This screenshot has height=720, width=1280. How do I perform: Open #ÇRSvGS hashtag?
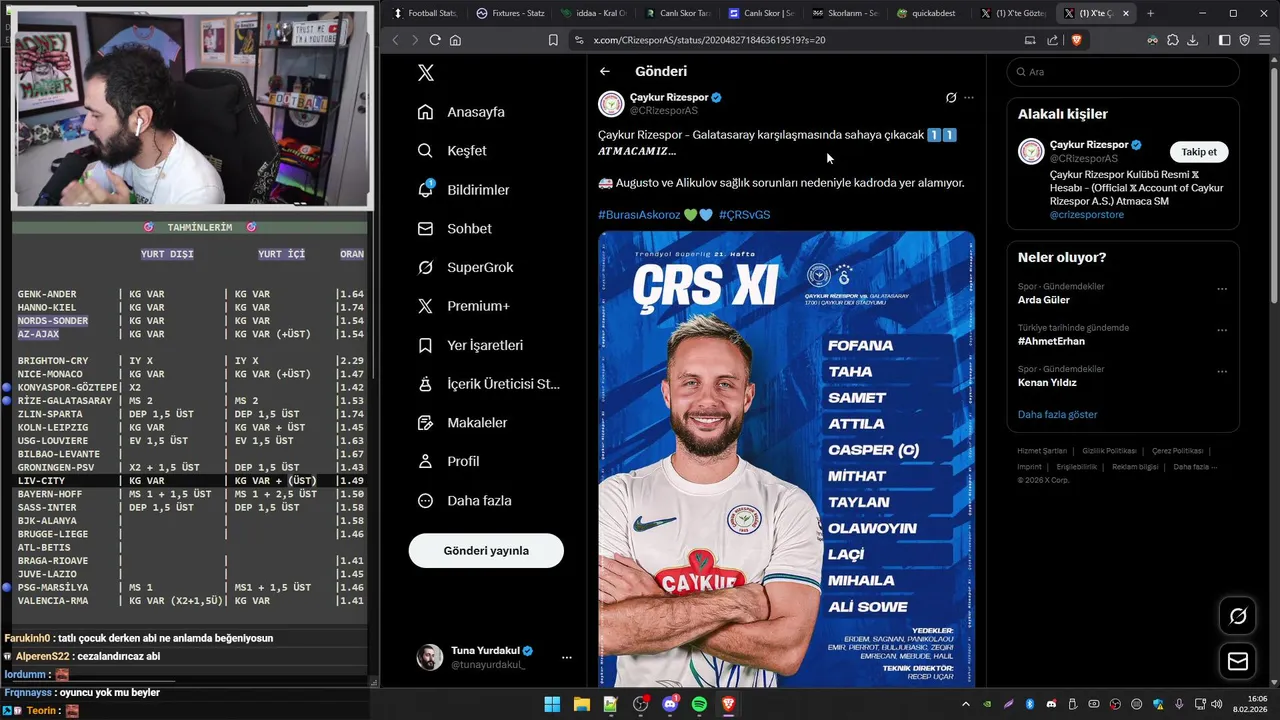pos(744,215)
